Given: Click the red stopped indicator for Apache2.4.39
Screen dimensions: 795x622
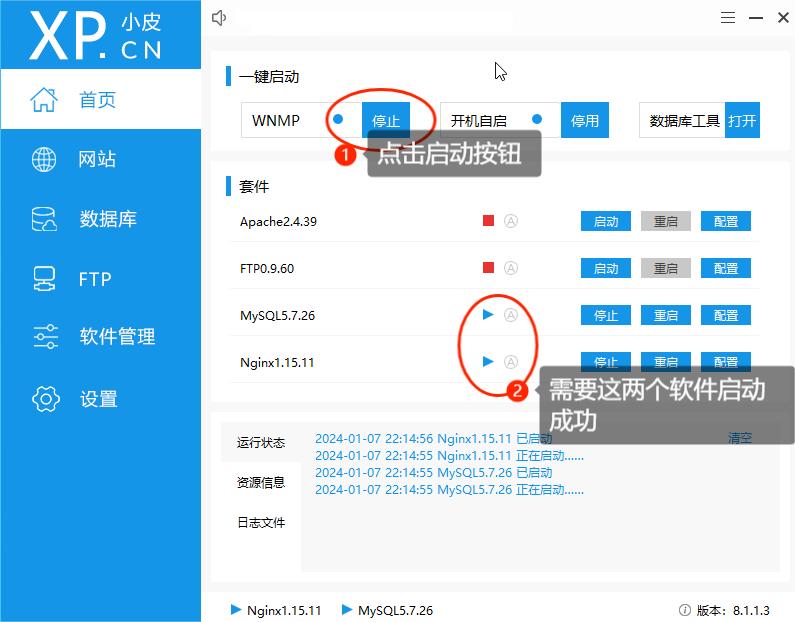Looking at the screenshot, I should pyautogui.click(x=488, y=221).
